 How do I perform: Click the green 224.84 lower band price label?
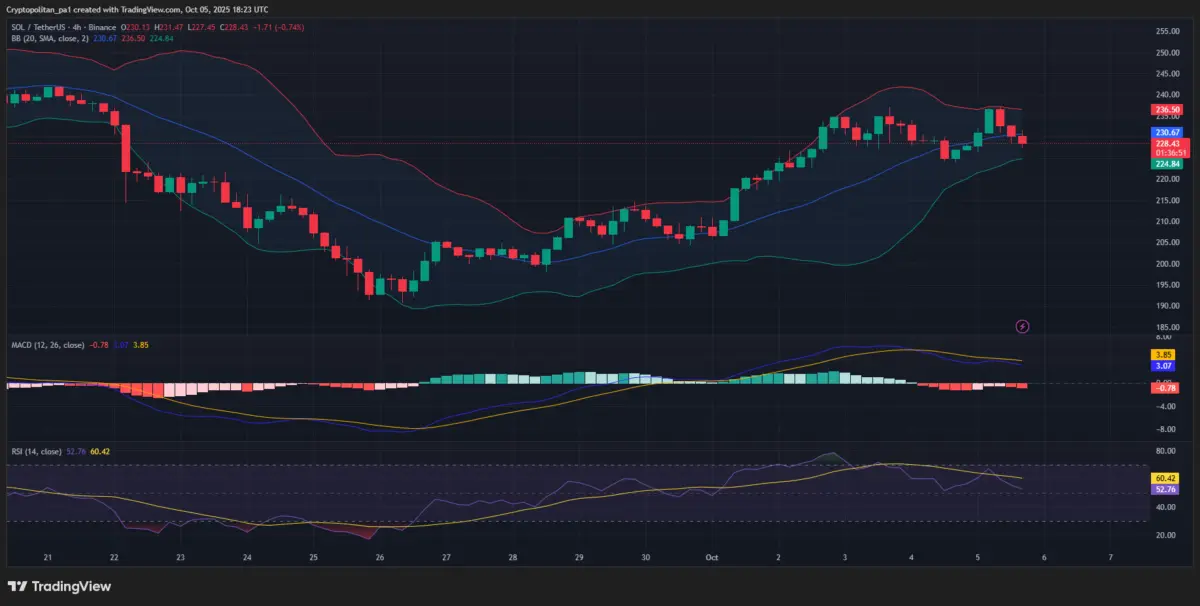point(1167,164)
